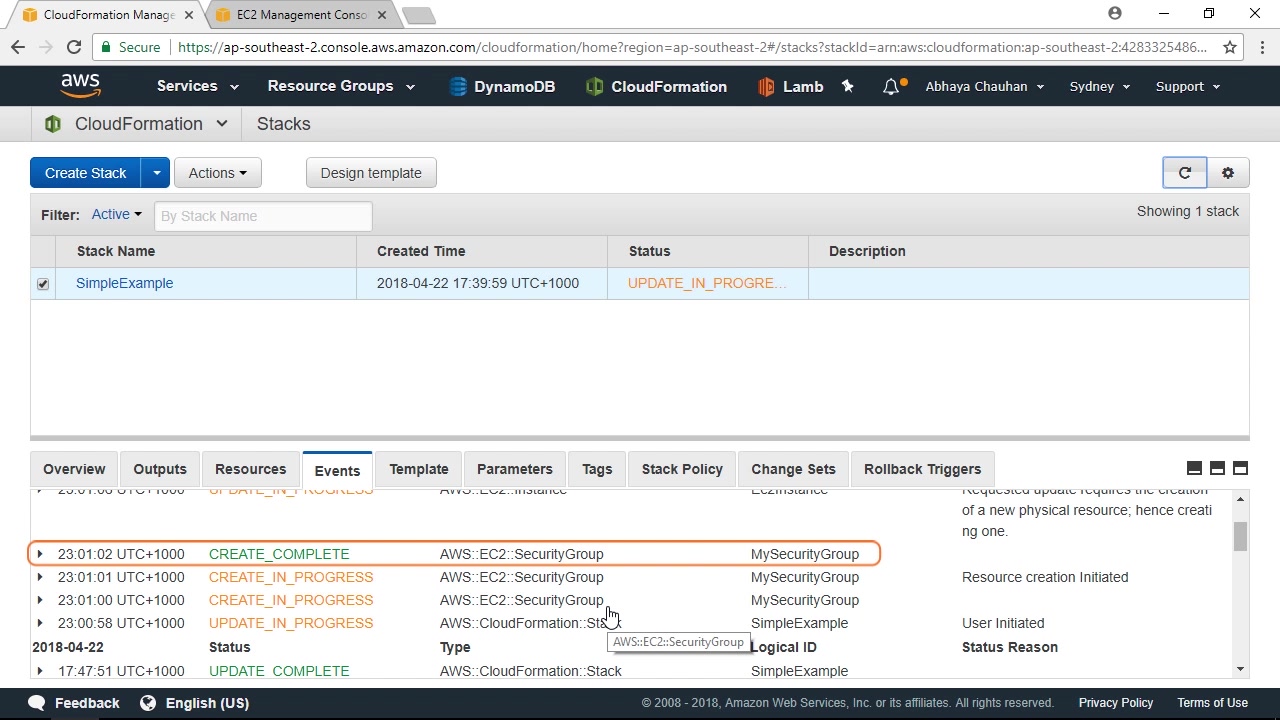Open the Actions dropdown
Viewport: 1280px width, 720px height.
(218, 173)
